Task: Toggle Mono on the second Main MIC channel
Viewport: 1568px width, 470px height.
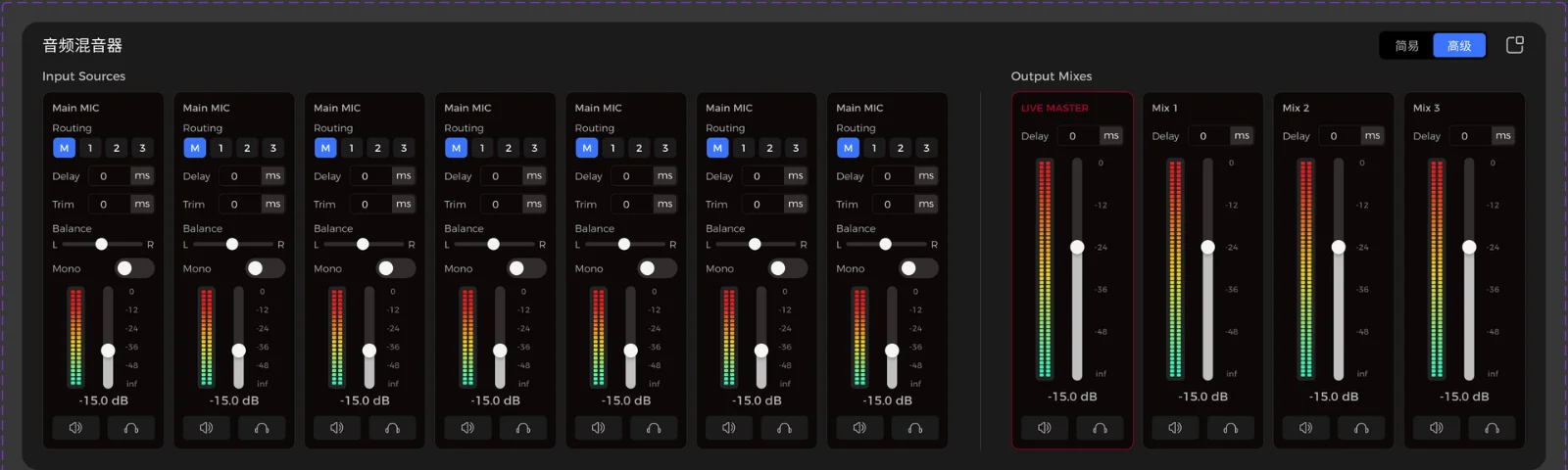Action: click(x=266, y=268)
